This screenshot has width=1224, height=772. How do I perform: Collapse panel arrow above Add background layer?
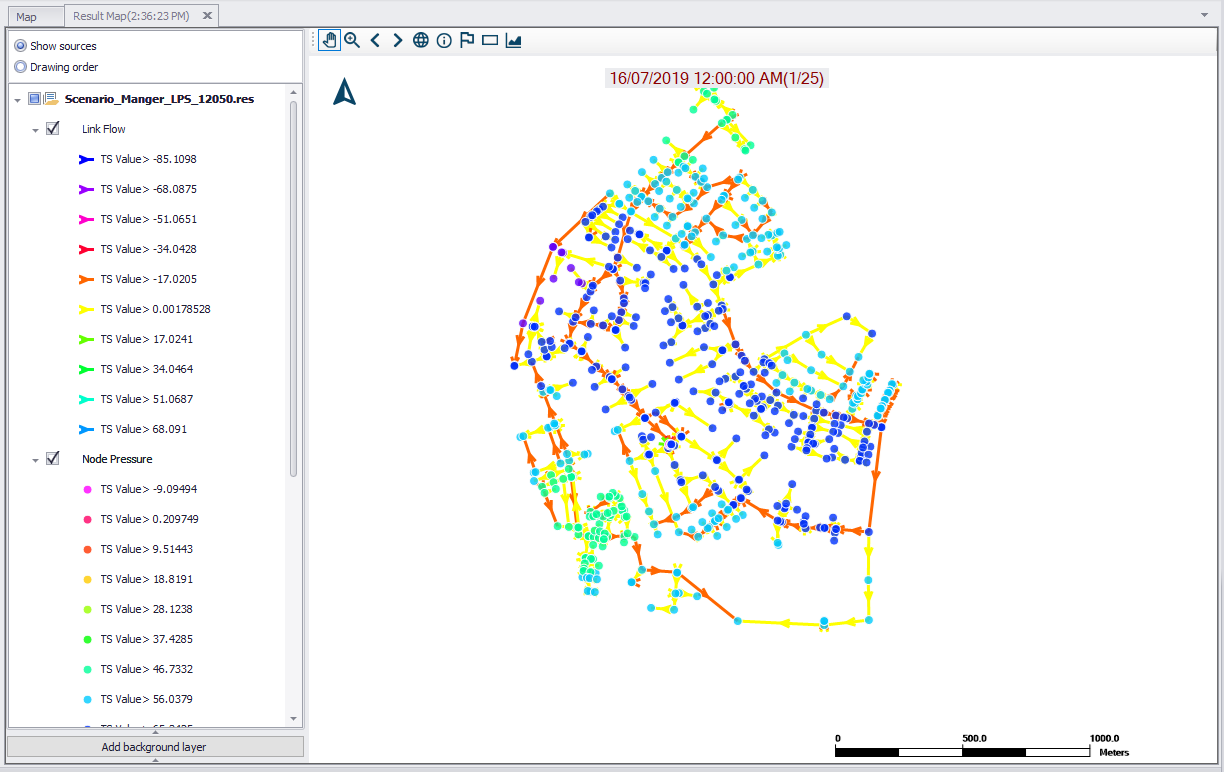(x=155, y=732)
